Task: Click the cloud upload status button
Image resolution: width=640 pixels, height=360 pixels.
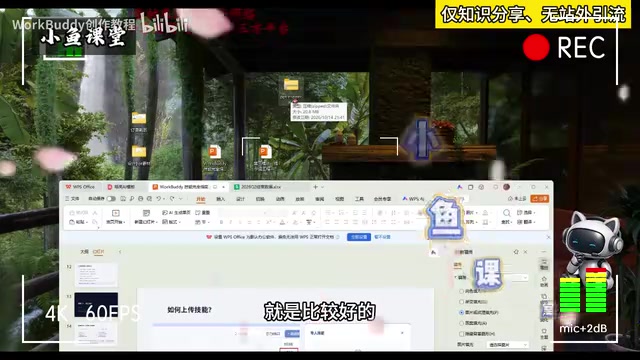Action: [x=517, y=199]
